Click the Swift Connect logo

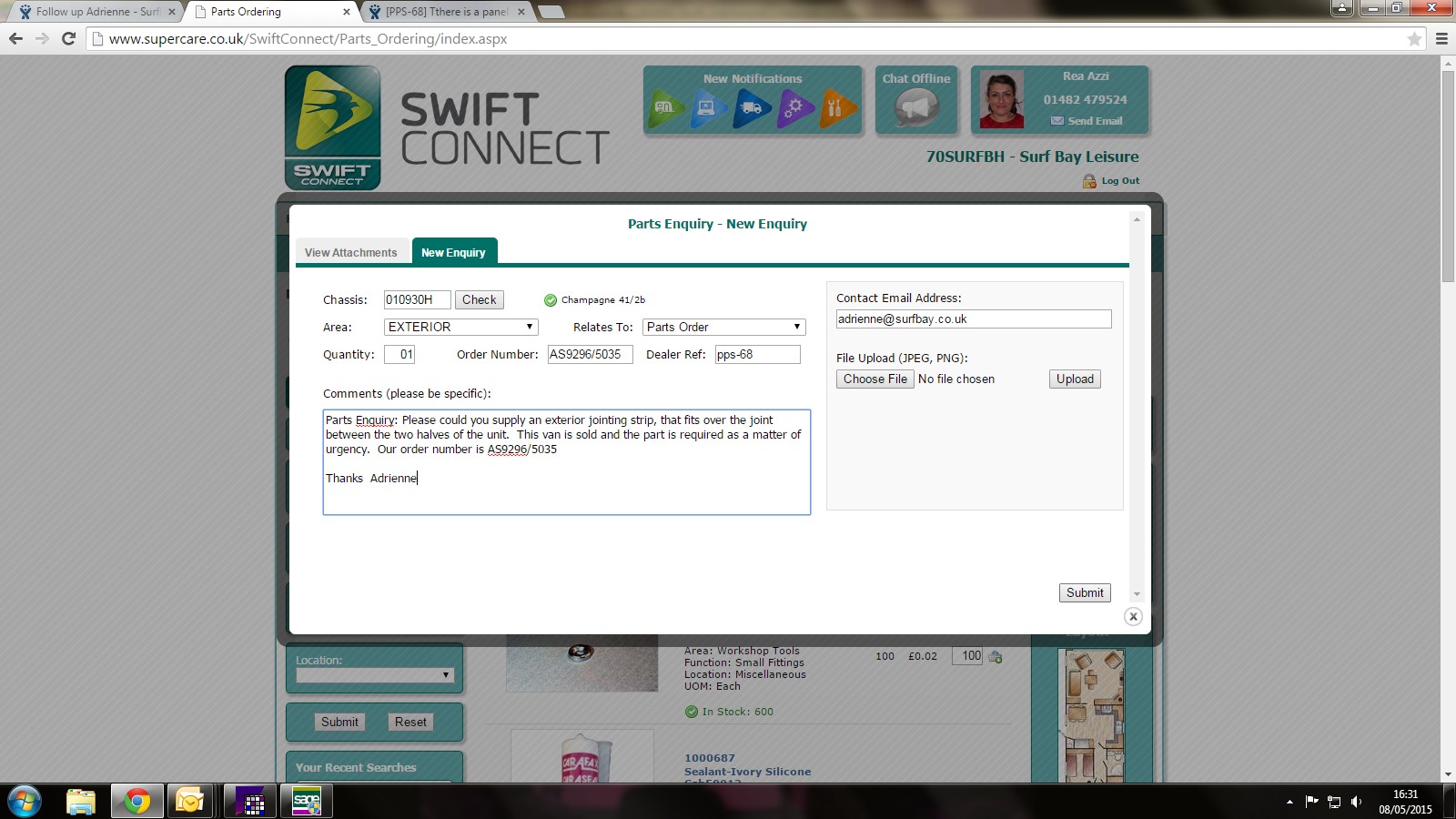click(333, 127)
